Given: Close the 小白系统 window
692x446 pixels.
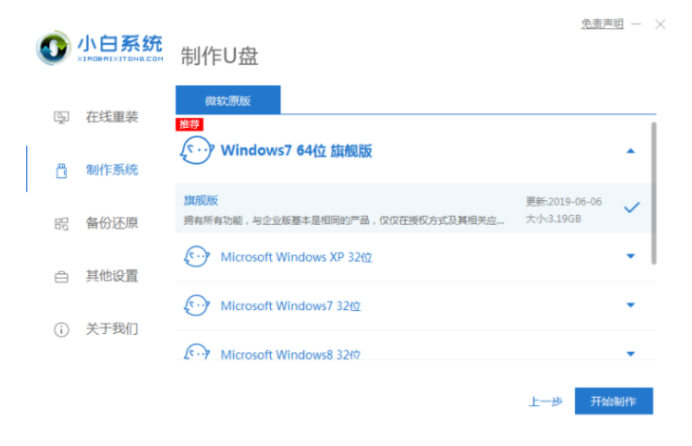Looking at the screenshot, I should coord(660,24).
